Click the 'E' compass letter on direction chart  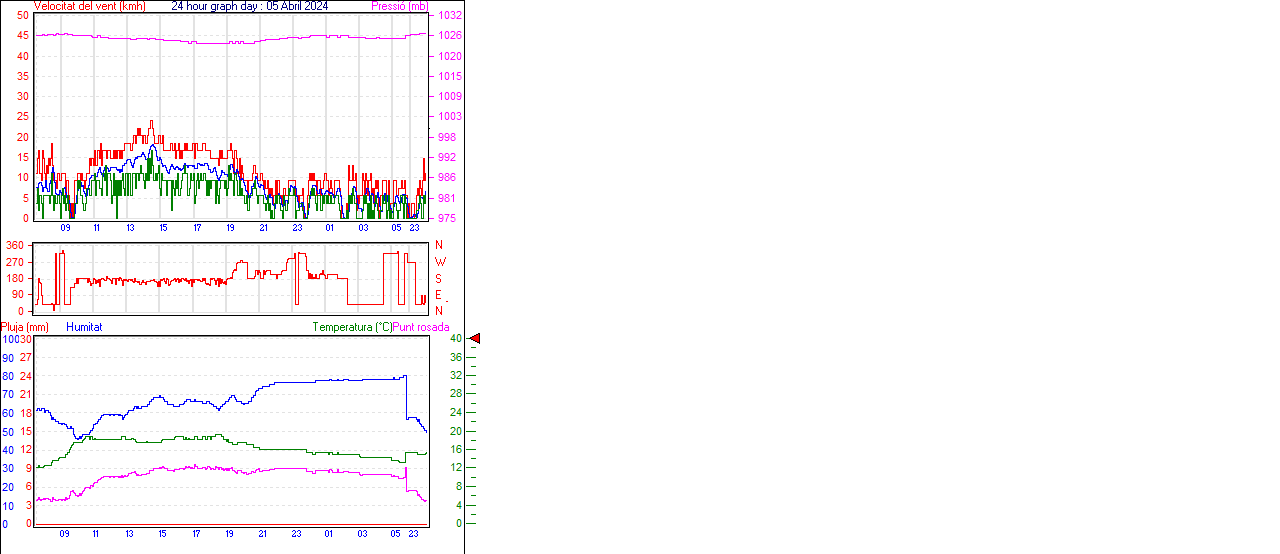[x=438, y=294]
